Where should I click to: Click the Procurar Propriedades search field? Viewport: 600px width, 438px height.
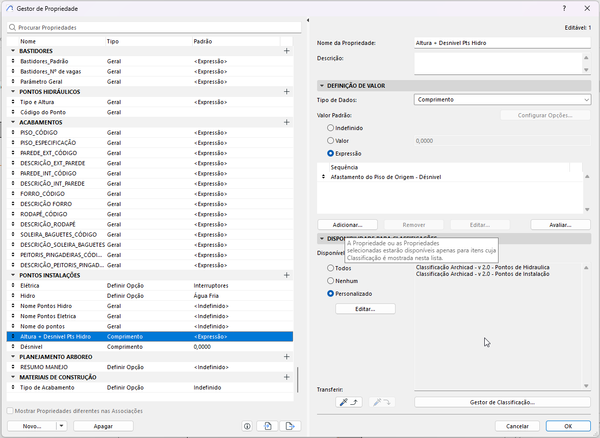point(154,28)
